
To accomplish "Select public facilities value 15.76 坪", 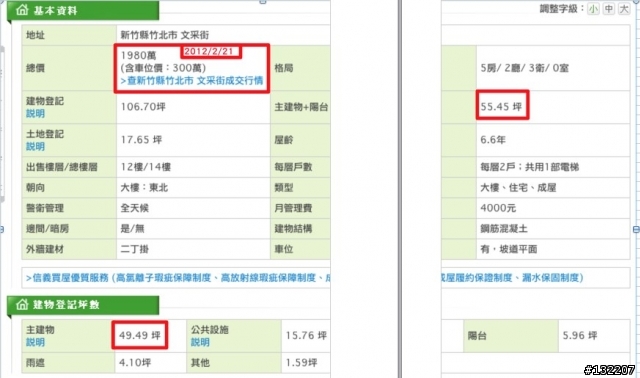I will tap(306, 336).
